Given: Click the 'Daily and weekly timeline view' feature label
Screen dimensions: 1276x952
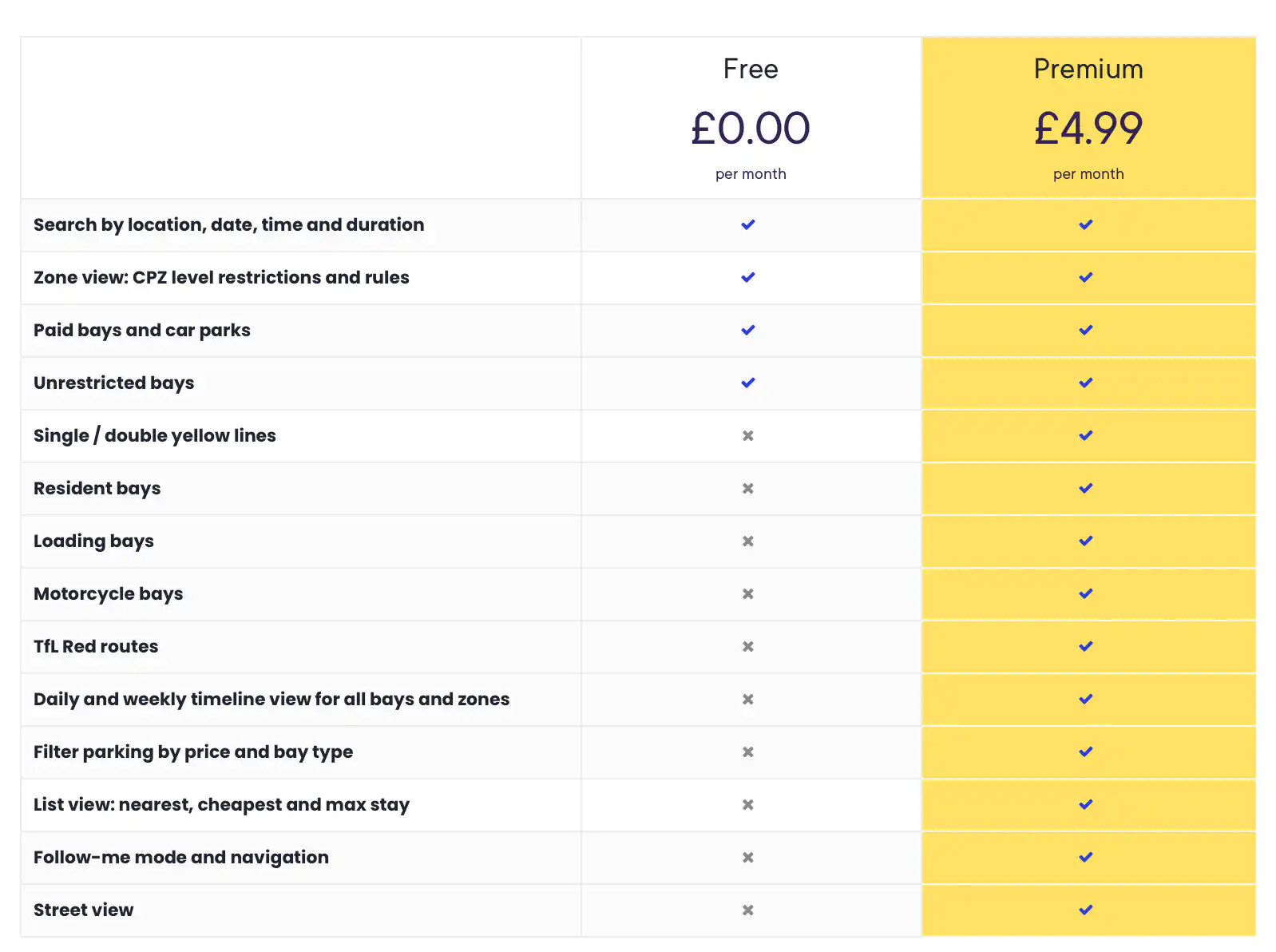Looking at the screenshot, I should [x=271, y=699].
